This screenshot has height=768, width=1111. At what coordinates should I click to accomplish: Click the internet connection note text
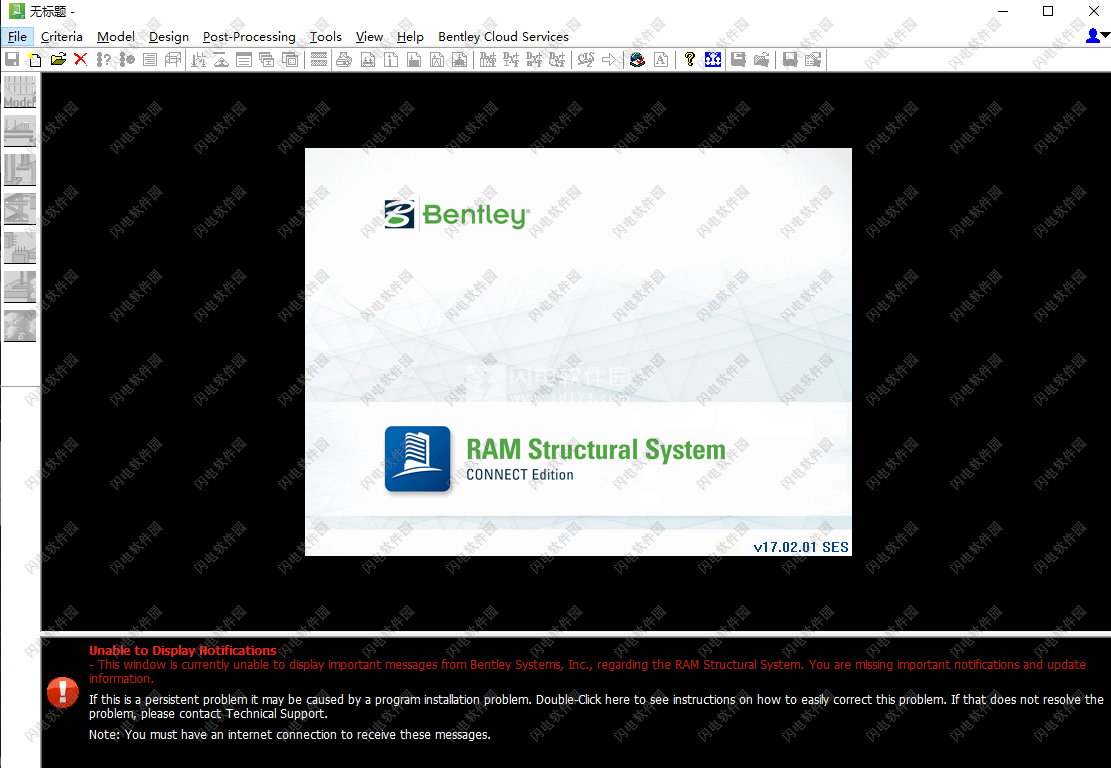pyautogui.click(x=290, y=735)
